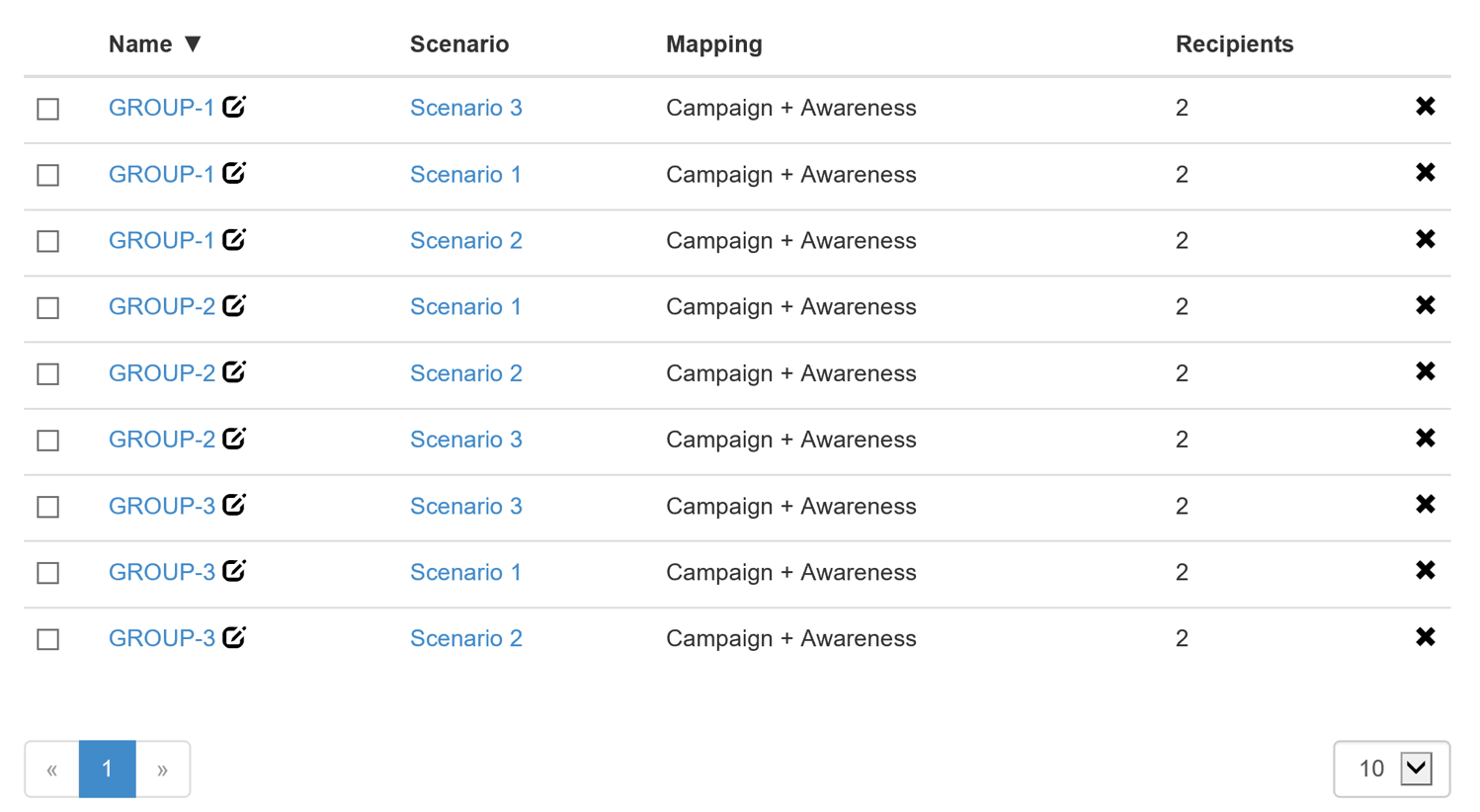
Task: Remove the GROUP-2 Scenario 2 row
Action: coord(1425,371)
